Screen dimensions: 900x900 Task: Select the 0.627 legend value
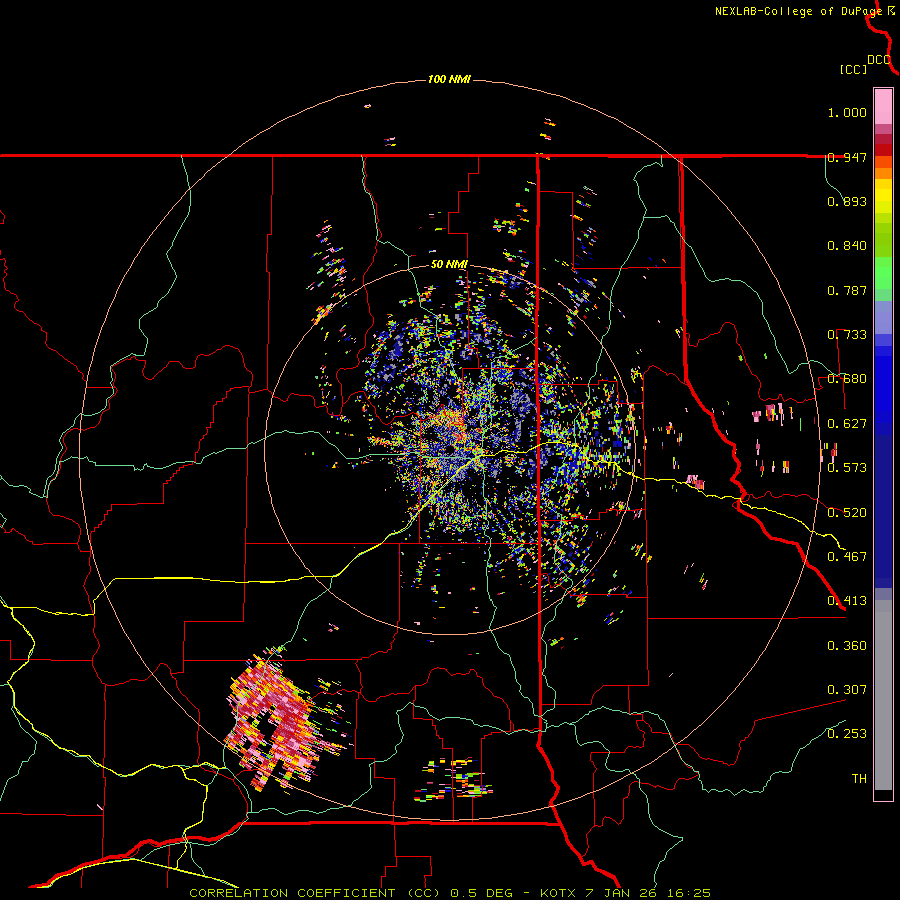[847, 424]
